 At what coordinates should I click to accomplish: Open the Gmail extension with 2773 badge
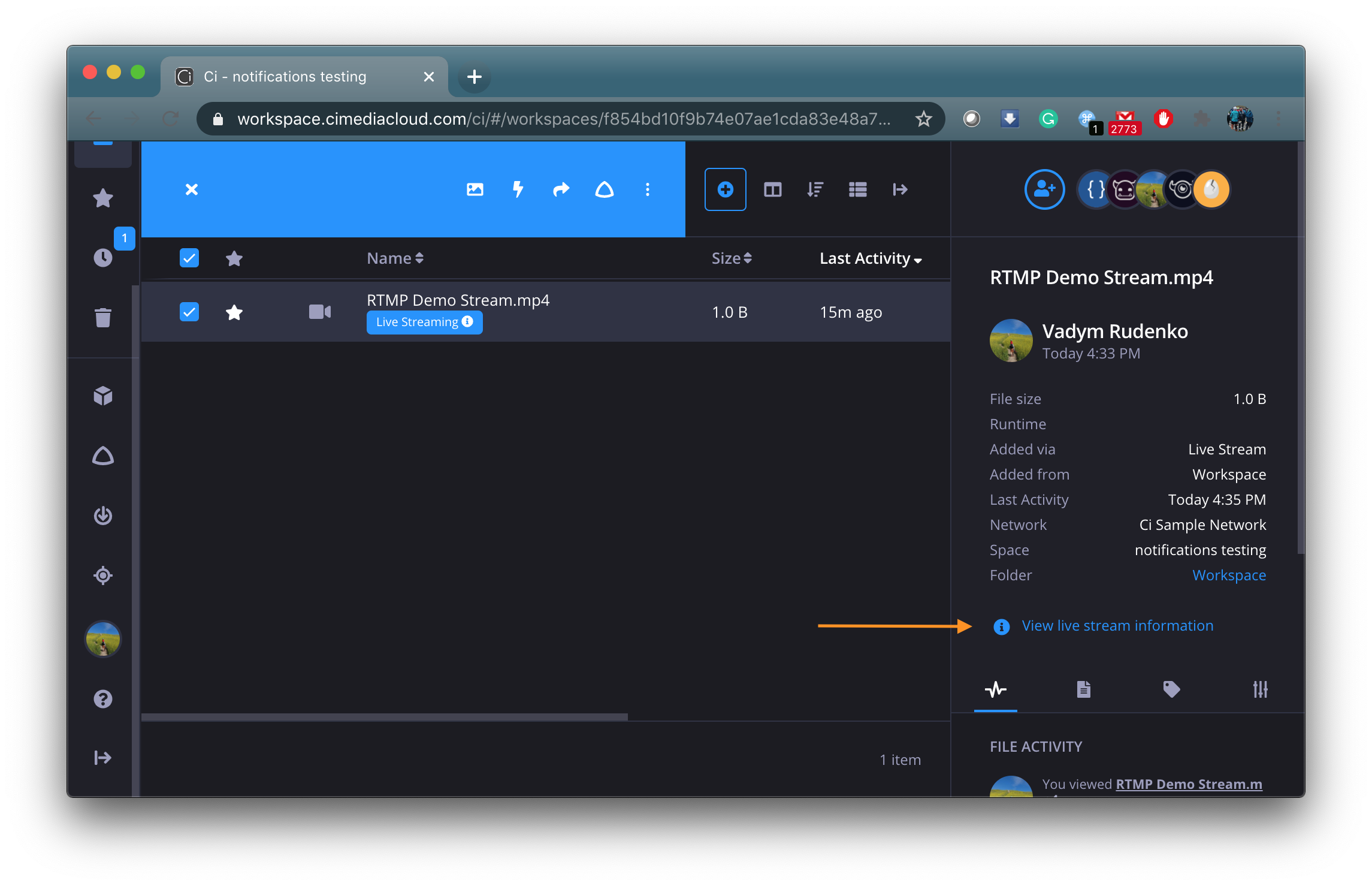(x=1125, y=122)
